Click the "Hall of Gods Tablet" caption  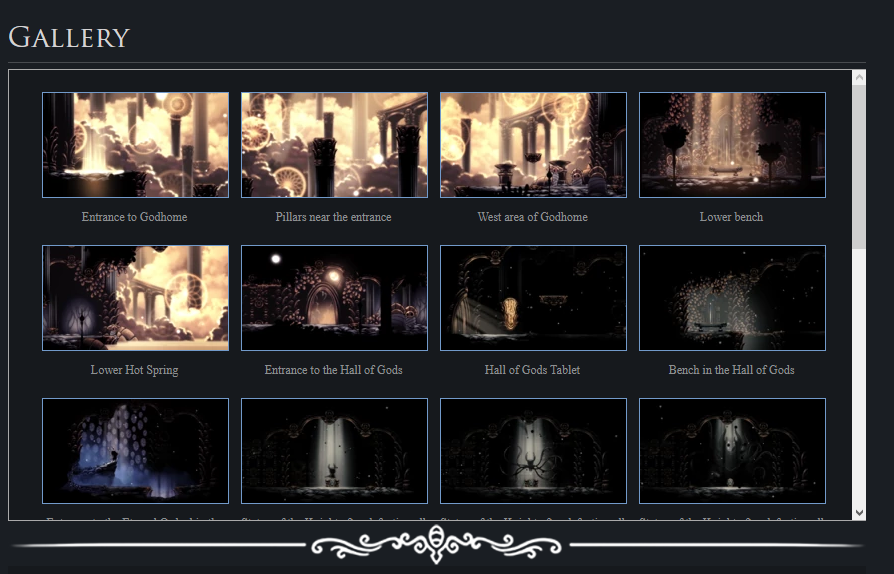click(x=533, y=370)
